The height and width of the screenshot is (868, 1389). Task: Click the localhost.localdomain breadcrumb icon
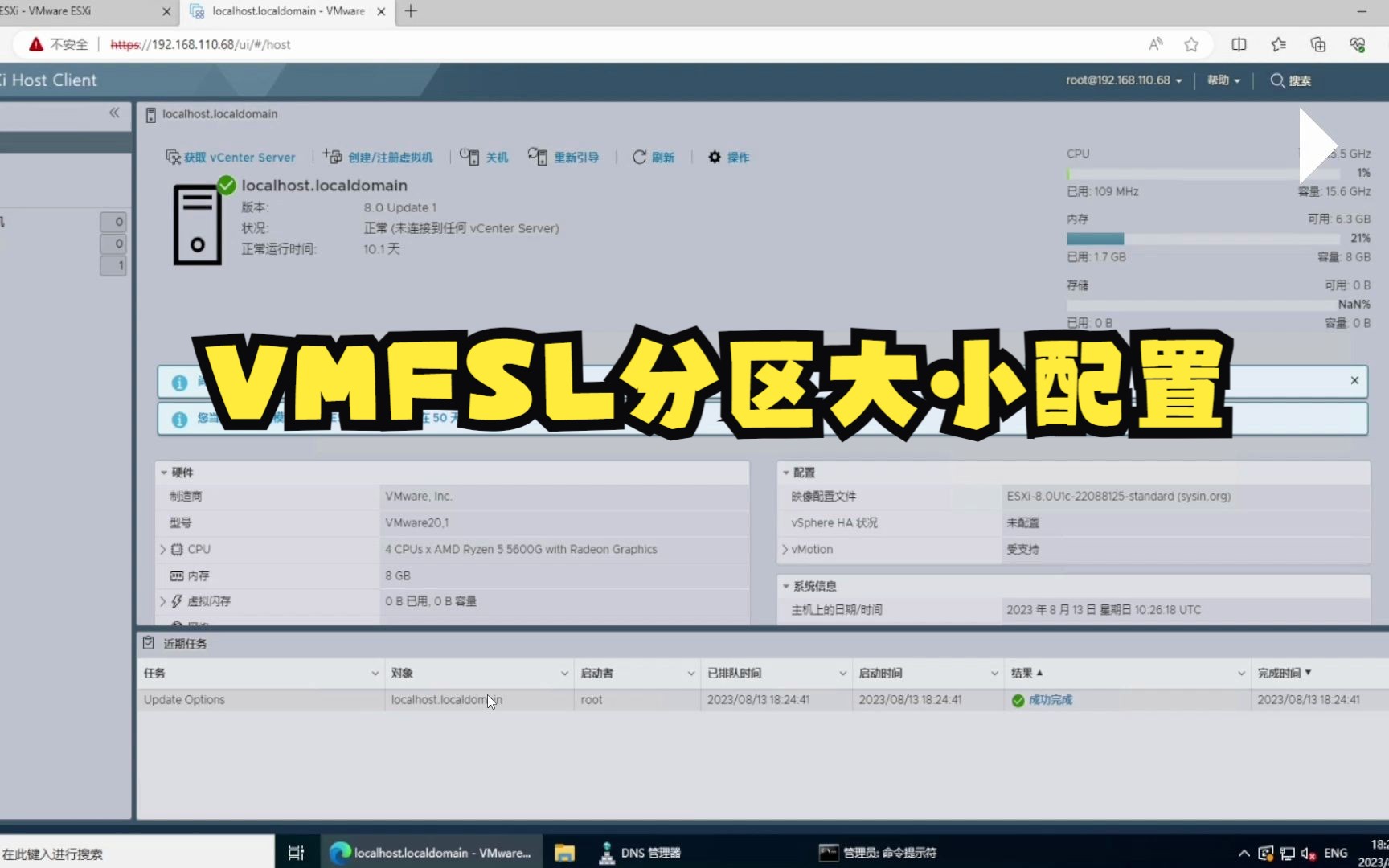[x=150, y=115]
